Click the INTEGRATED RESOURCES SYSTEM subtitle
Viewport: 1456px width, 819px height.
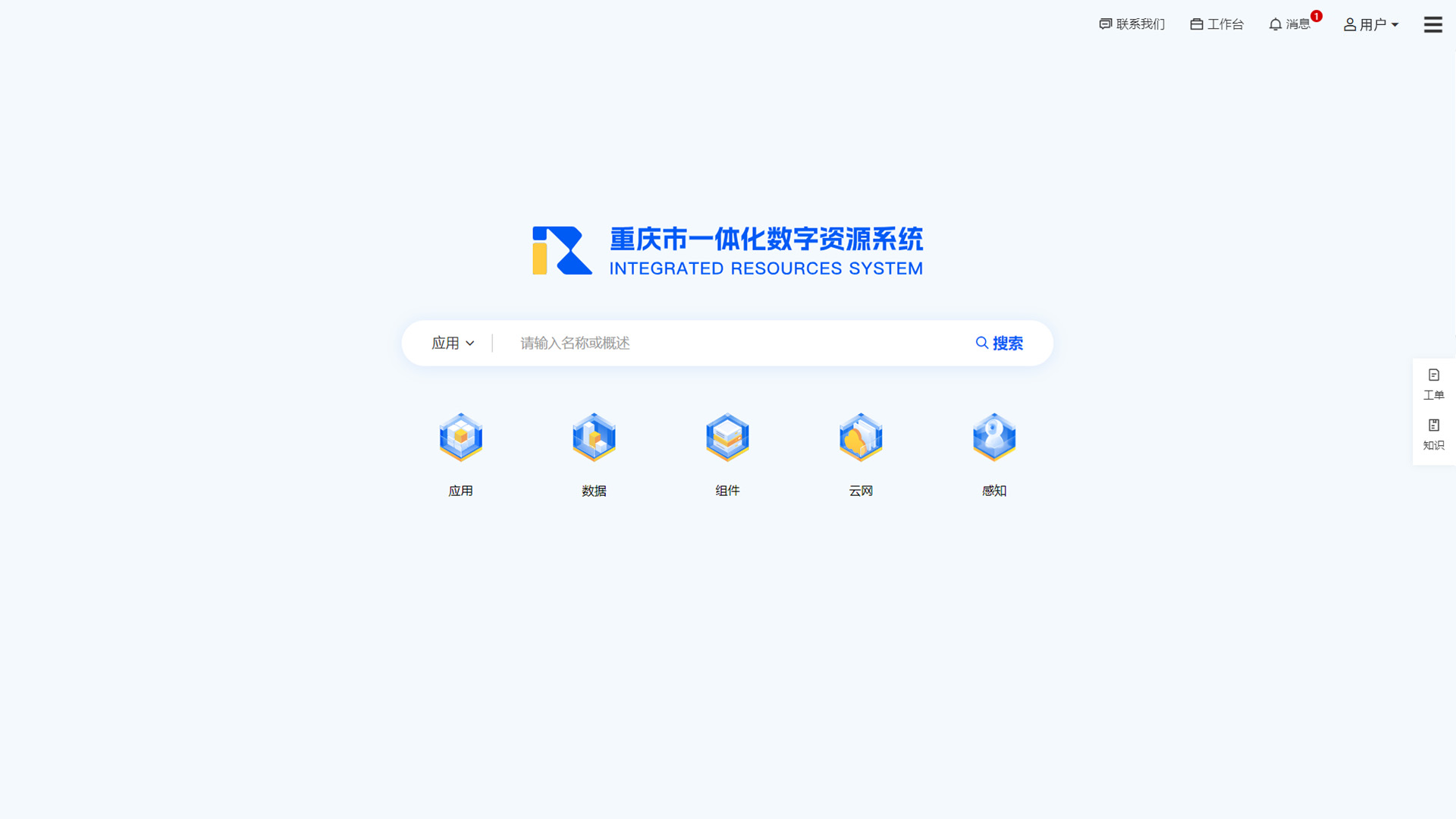tap(766, 268)
